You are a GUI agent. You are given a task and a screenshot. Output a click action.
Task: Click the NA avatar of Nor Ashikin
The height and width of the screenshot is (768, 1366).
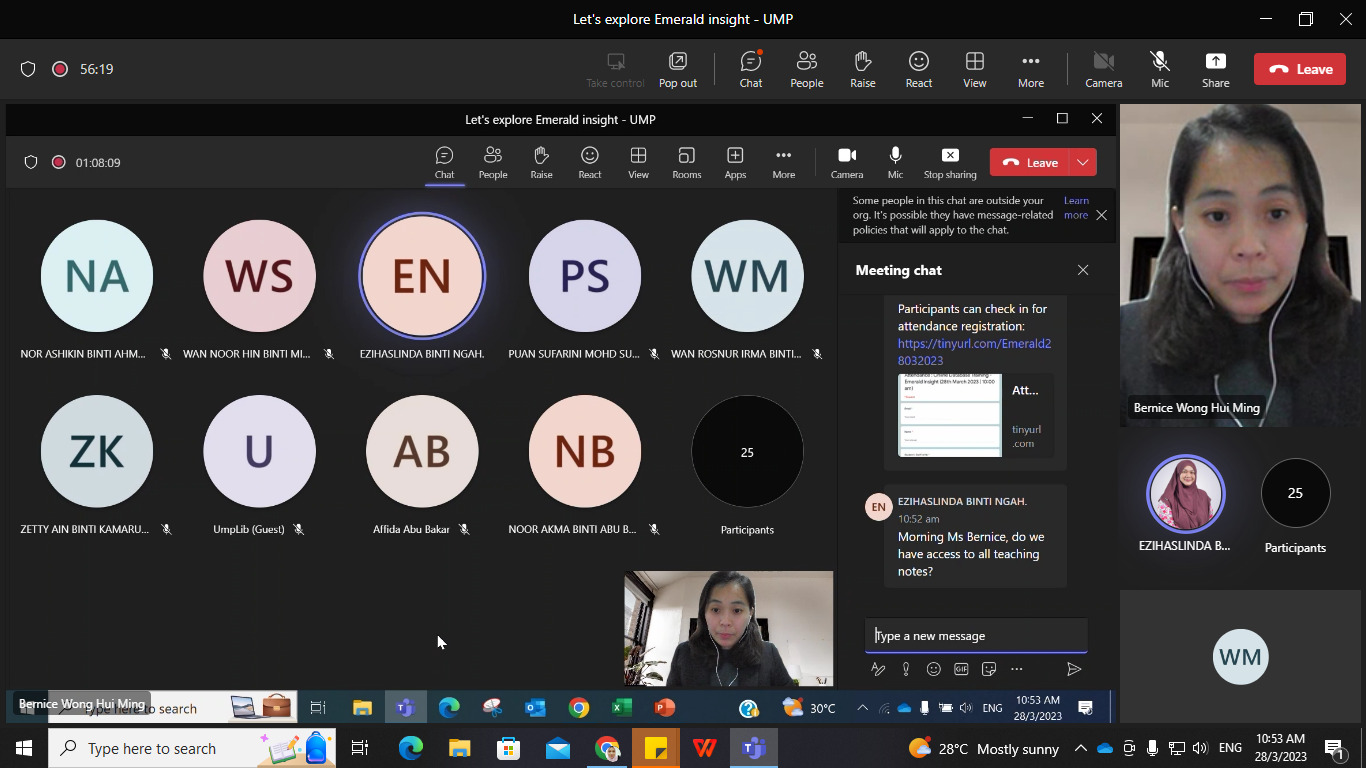coord(97,276)
